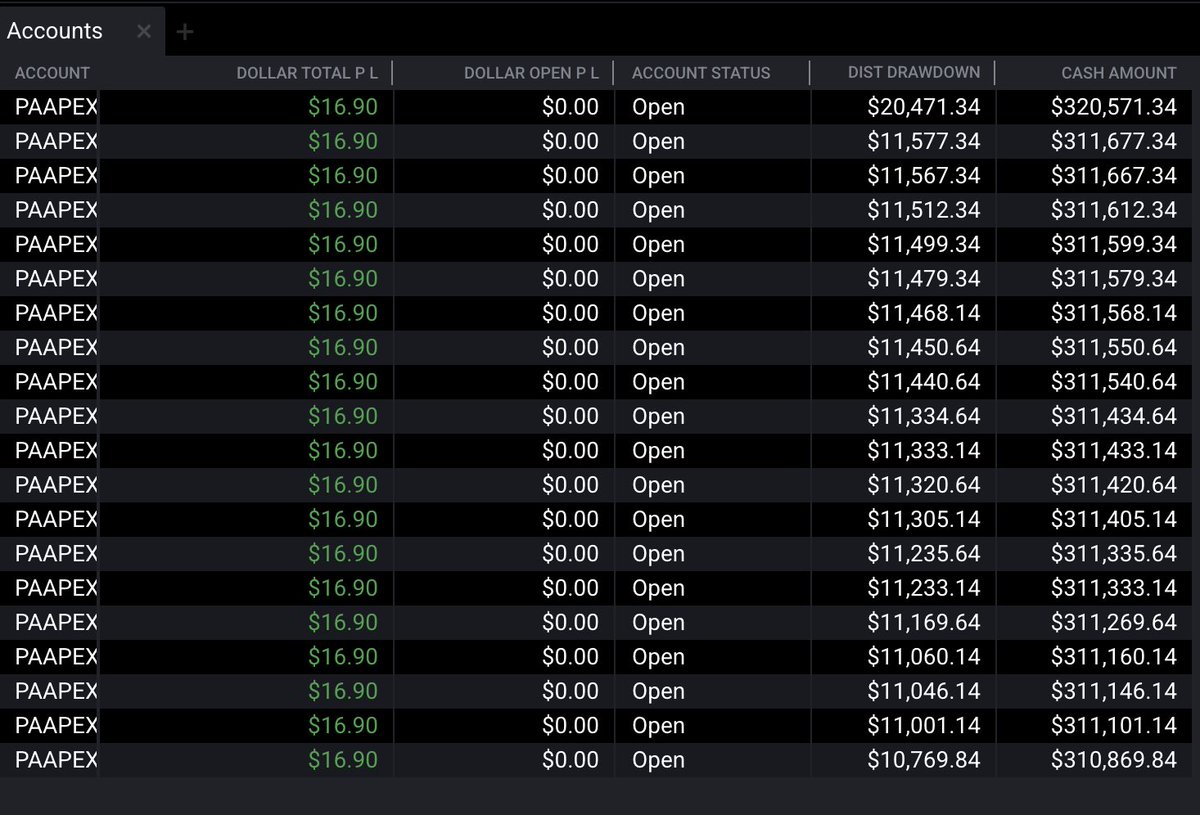This screenshot has width=1200, height=815.
Task: Select drawdown value $11,440.64
Action: pyautogui.click(x=924, y=382)
